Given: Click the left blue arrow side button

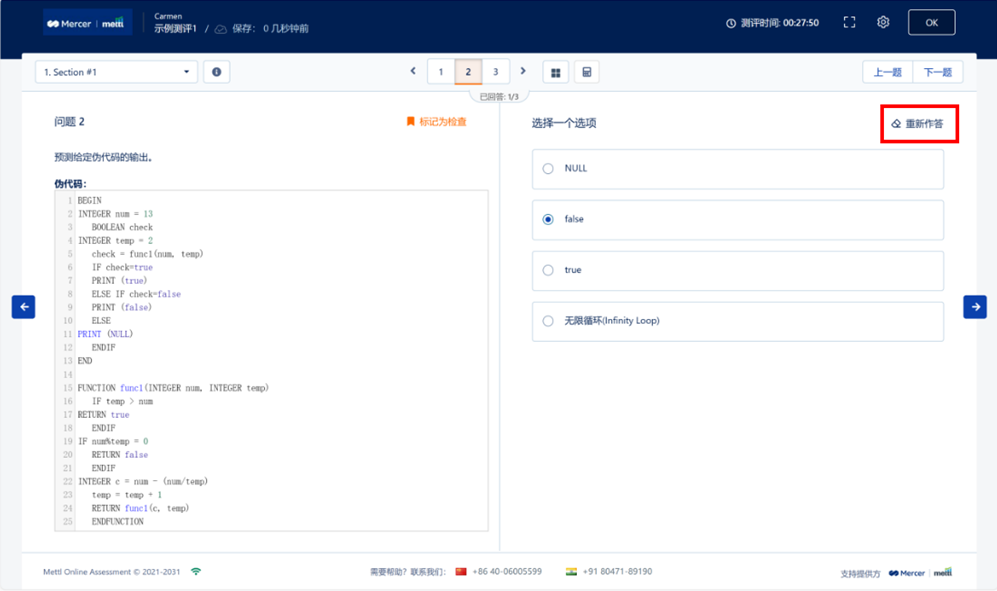Looking at the screenshot, I should [23, 307].
